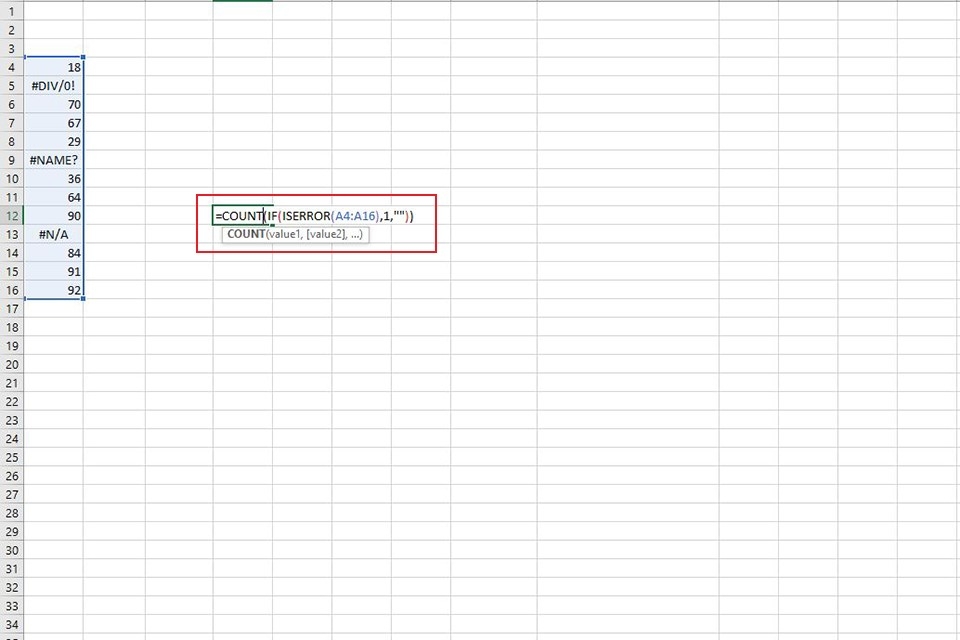Select the #NAME? error cell

click(54, 160)
